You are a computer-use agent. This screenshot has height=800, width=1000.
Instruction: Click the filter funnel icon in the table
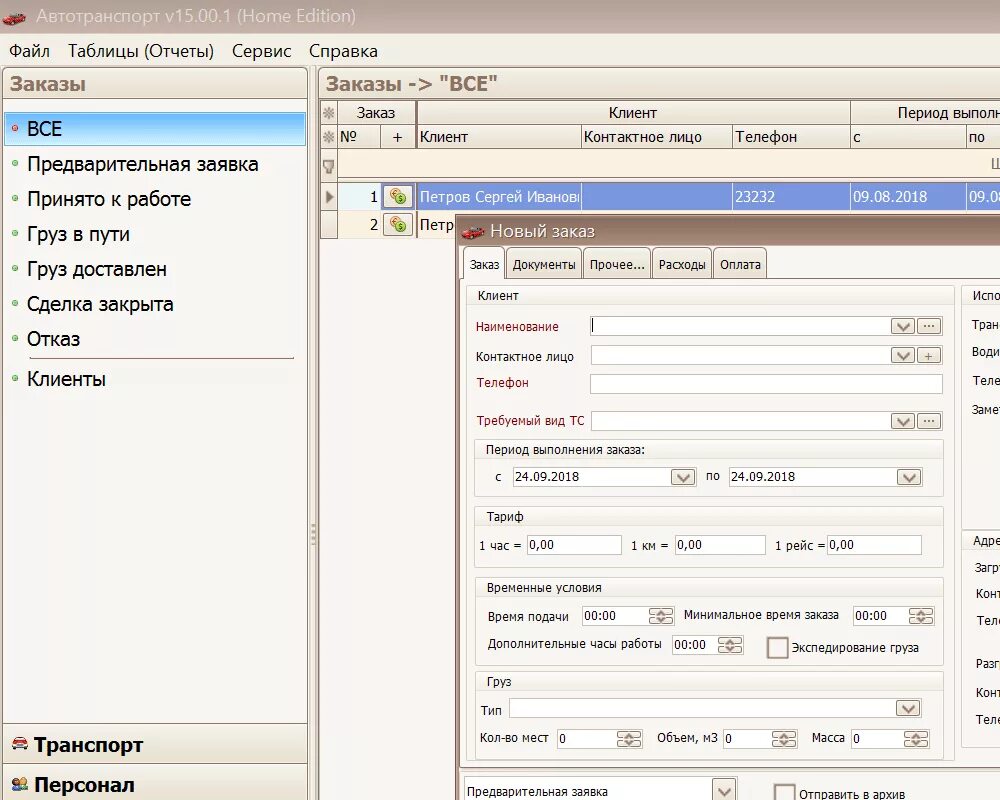tap(328, 167)
